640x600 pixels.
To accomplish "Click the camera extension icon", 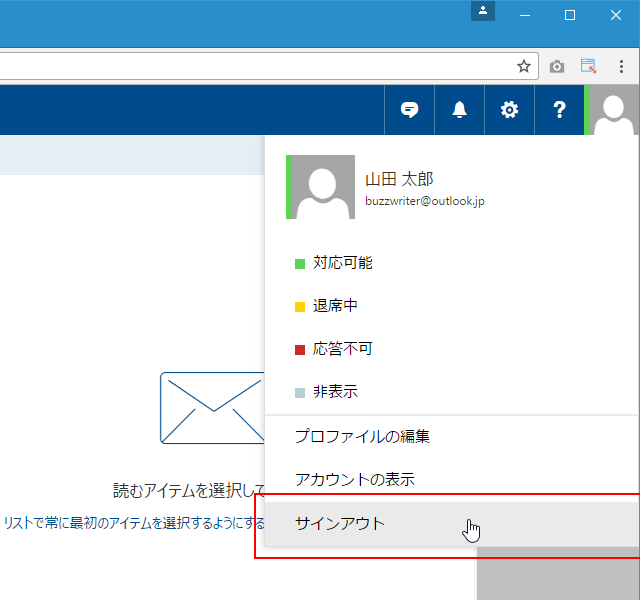I will pyautogui.click(x=557, y=66).
